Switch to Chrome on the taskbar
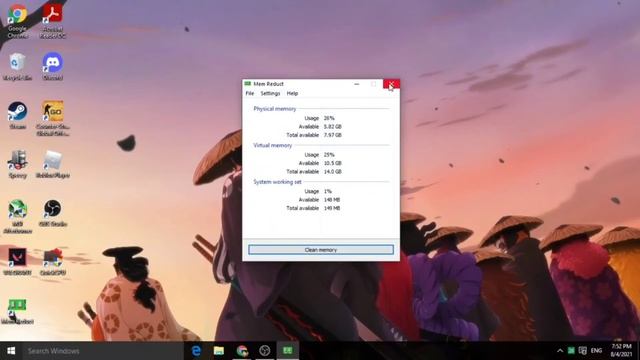 (x=242, y=351)
